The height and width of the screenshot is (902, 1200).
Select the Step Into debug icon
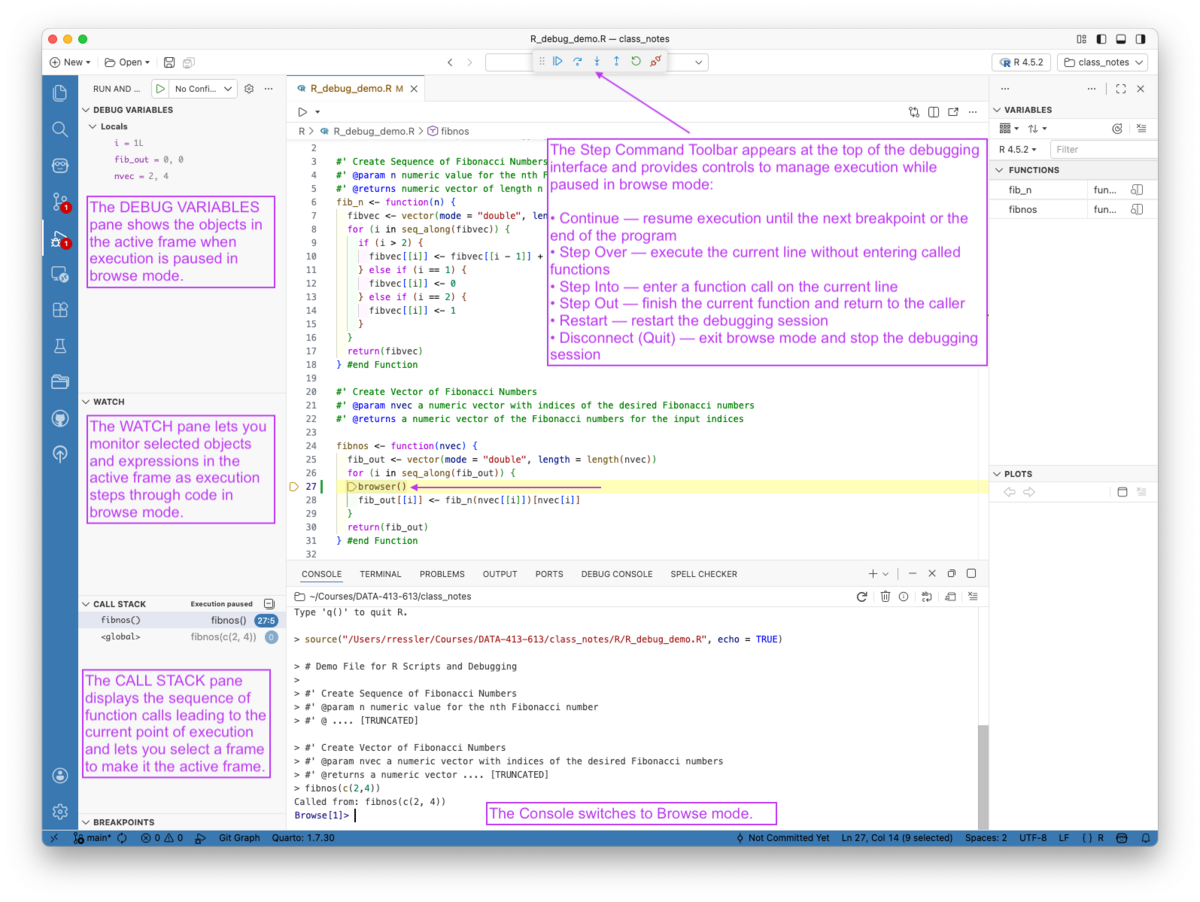[597, 61]
